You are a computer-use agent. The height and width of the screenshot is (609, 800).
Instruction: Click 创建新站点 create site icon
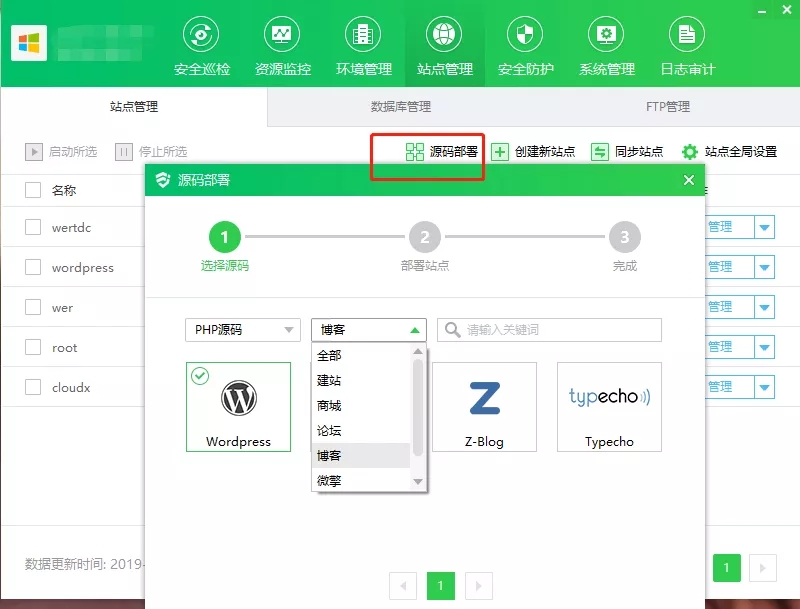500,152
